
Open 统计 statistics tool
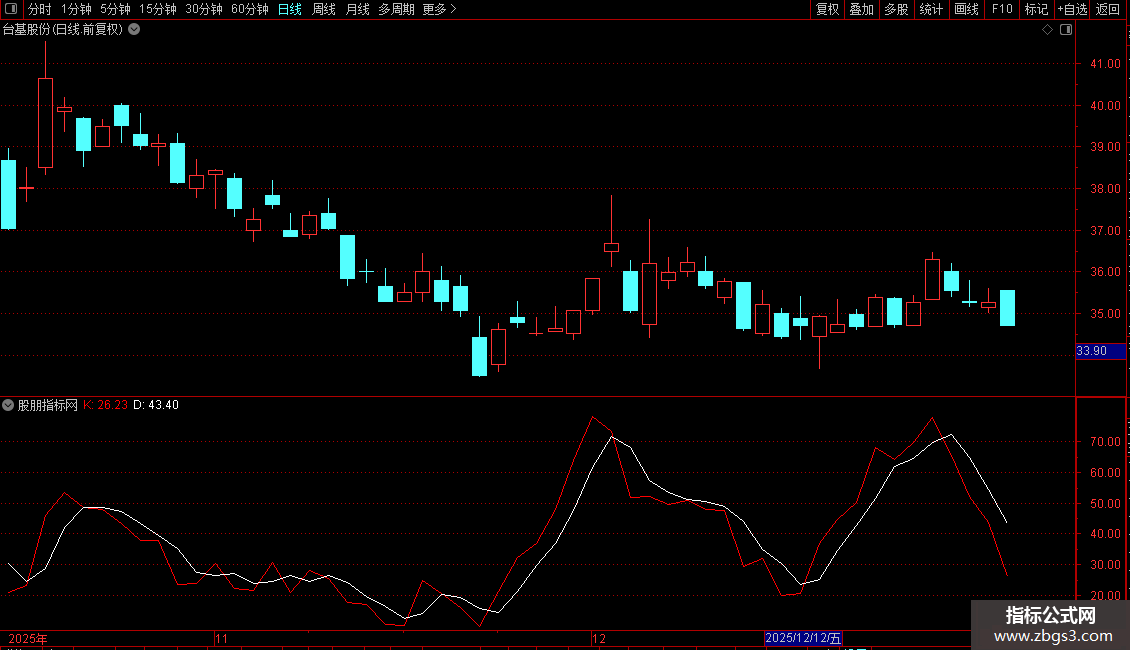click(x=931, y=9)
